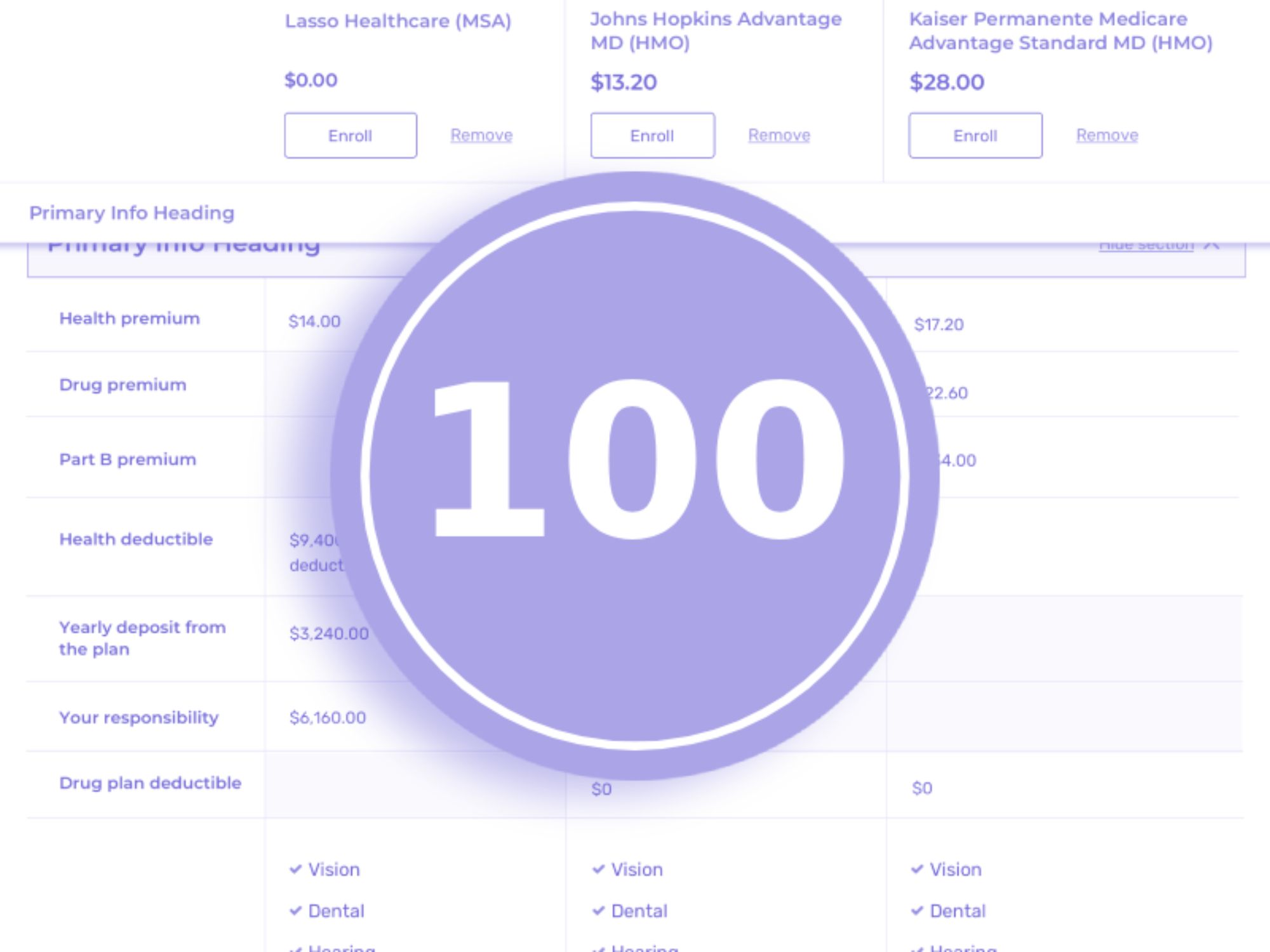
Task: Click Enroll for Kaiser Permanente plan
Action: coord(975,135)
